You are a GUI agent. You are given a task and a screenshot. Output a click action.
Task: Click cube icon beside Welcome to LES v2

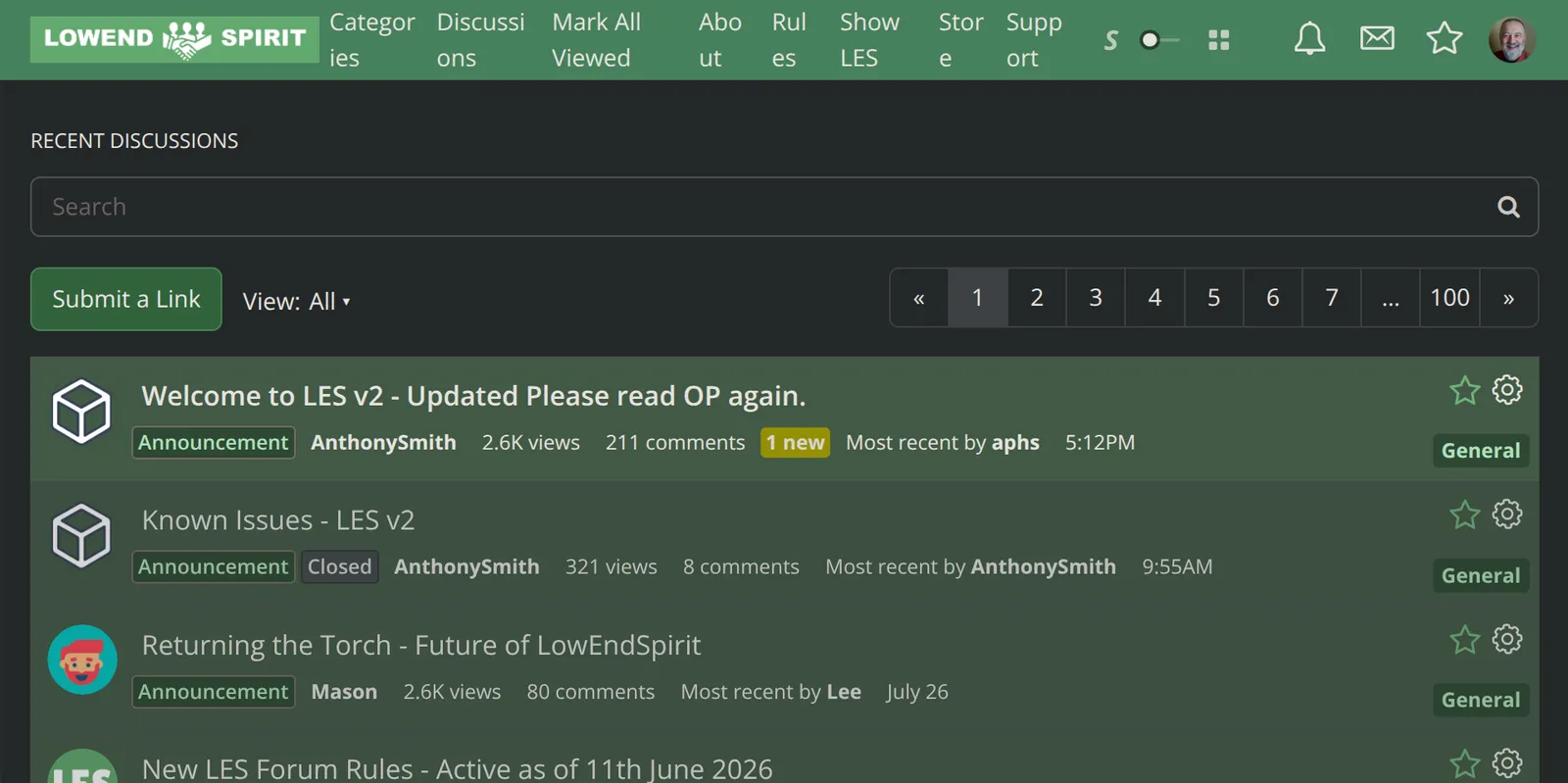(81, 412)
